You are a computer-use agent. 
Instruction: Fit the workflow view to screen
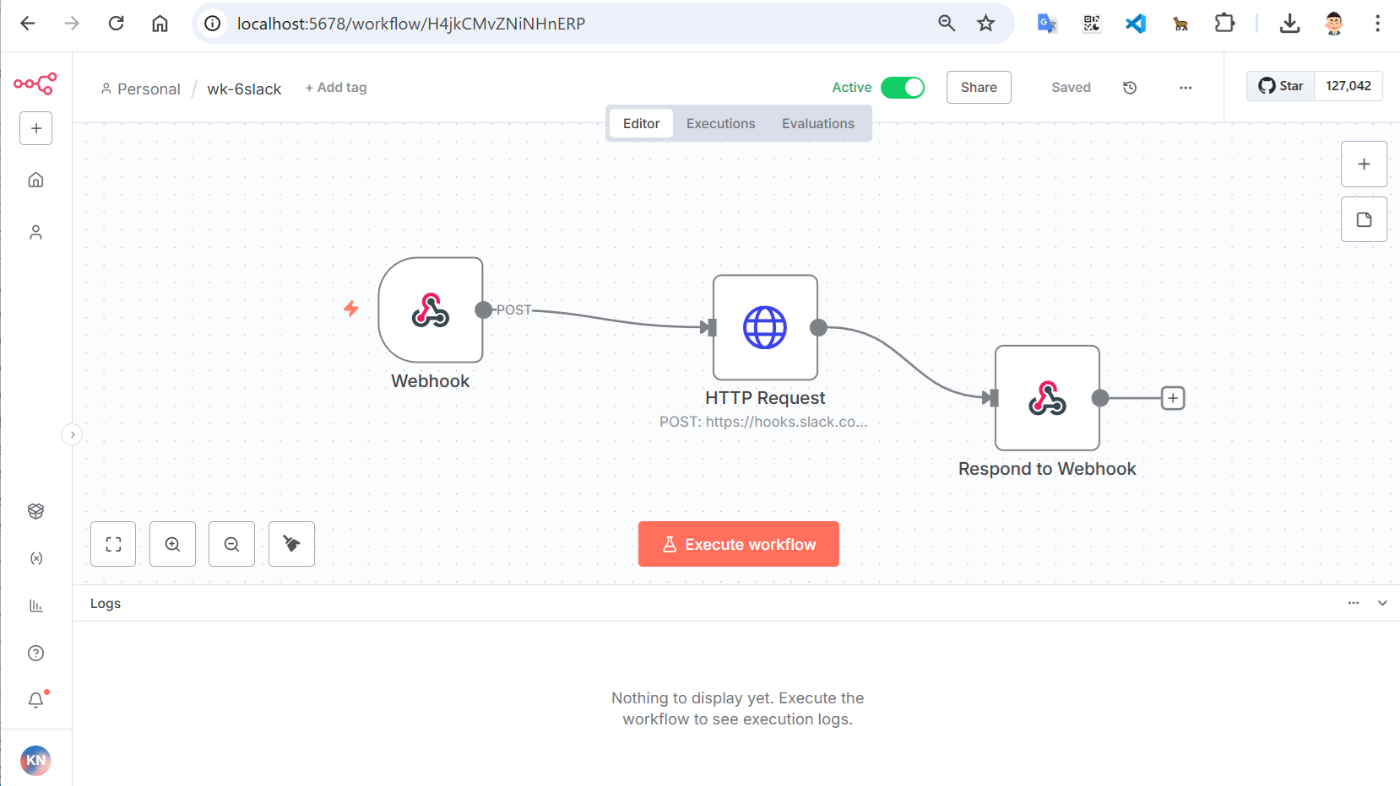[113, 544]
